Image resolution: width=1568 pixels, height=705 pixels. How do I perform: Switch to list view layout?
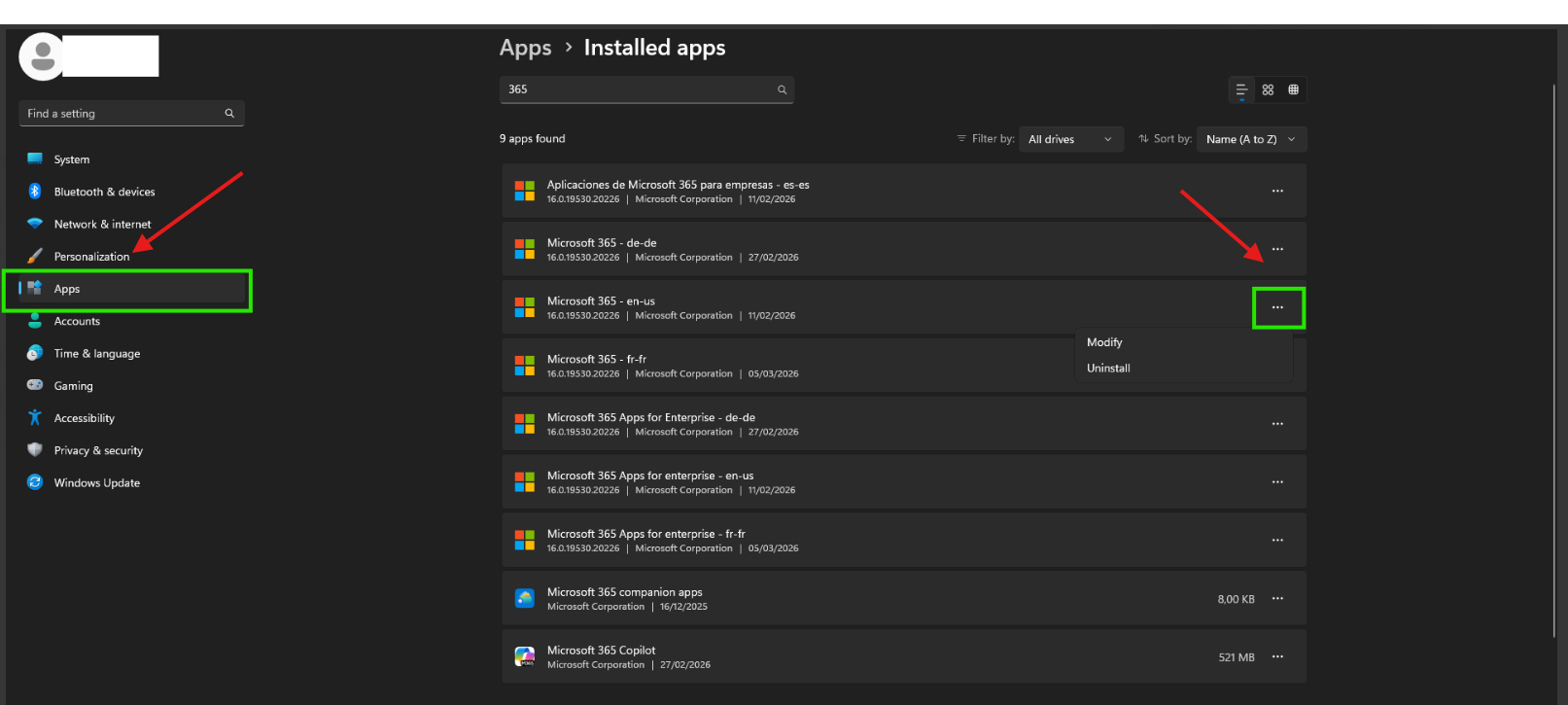[1241, 89]
